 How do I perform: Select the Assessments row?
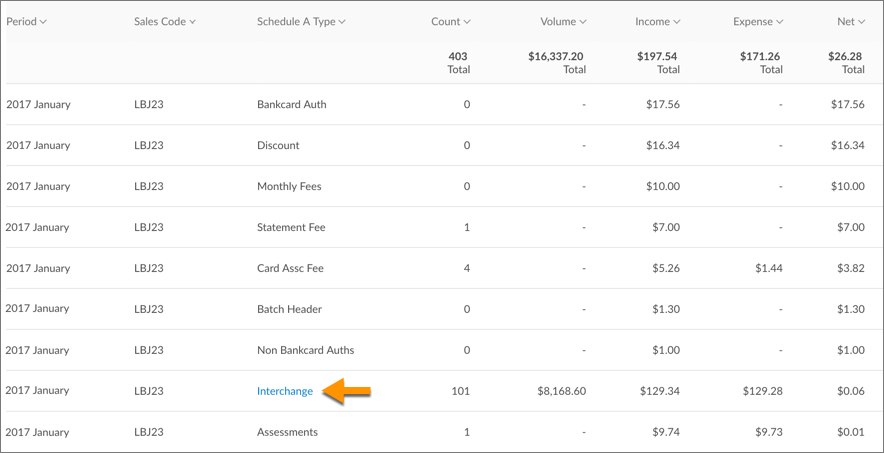click(287, 432)
